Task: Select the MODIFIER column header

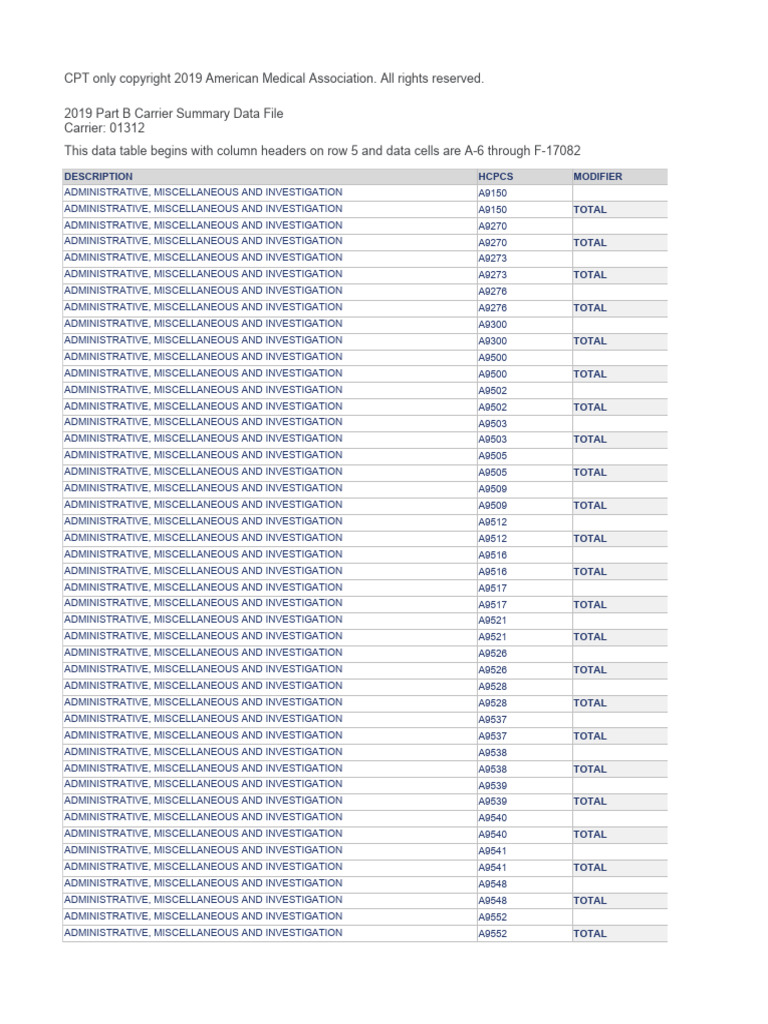Action: [598, 177]
